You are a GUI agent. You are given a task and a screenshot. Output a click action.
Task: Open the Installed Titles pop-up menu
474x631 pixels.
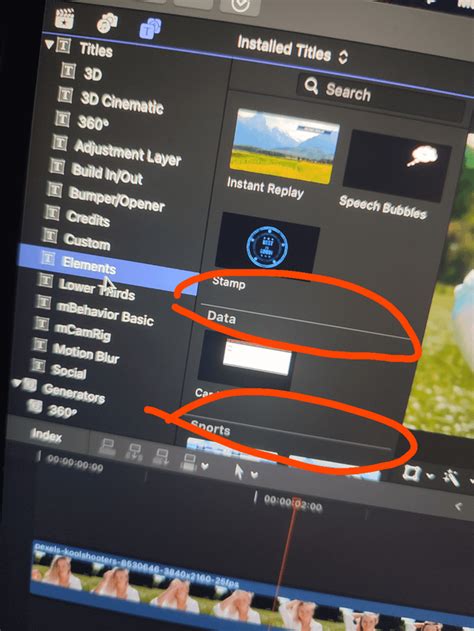(x=292, y=50)
